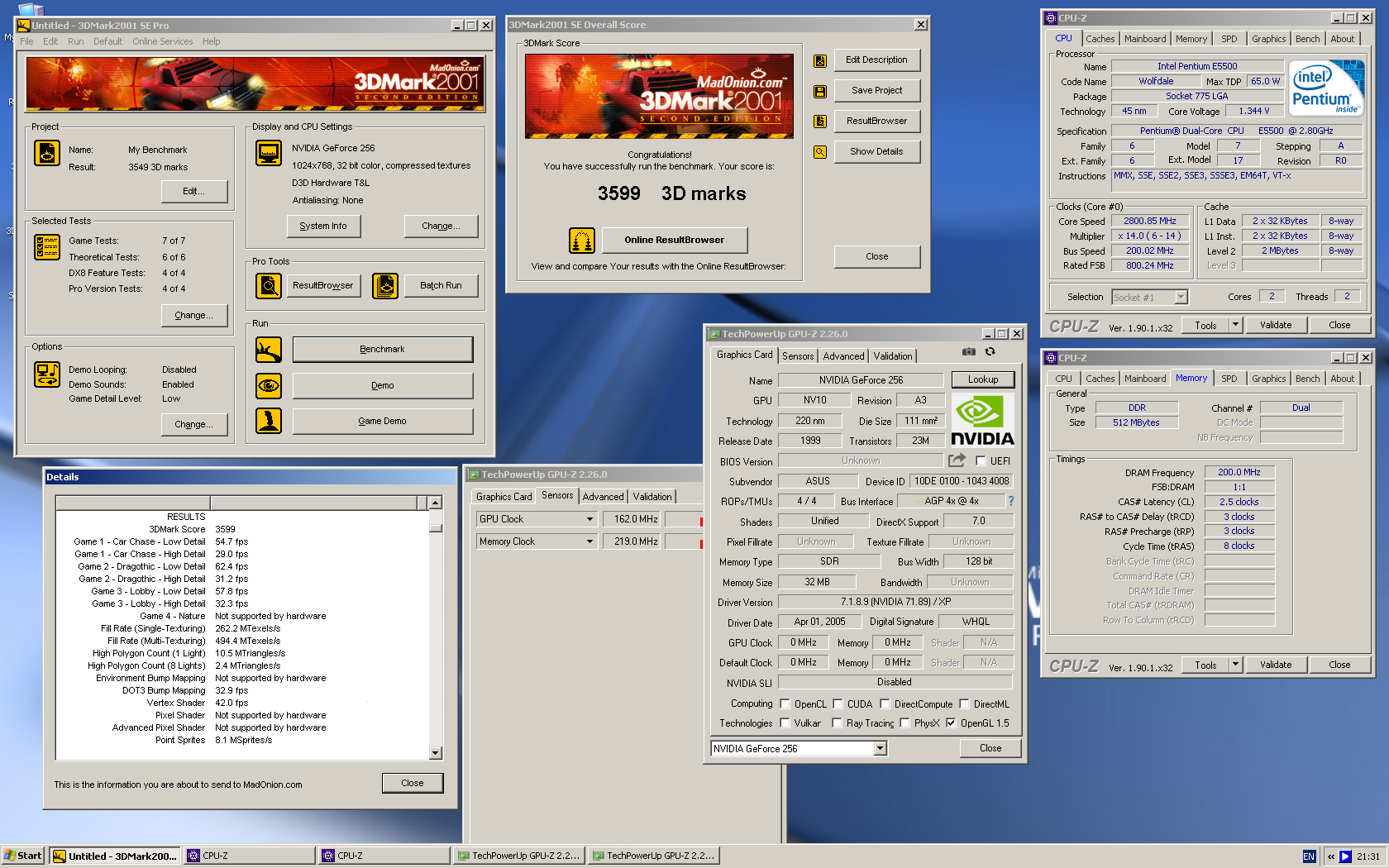This screenshot has width=1389, height=868.
Task: Open the NVIDIA GeForce 256 card selector dropdown
Action: click(880, 749)
